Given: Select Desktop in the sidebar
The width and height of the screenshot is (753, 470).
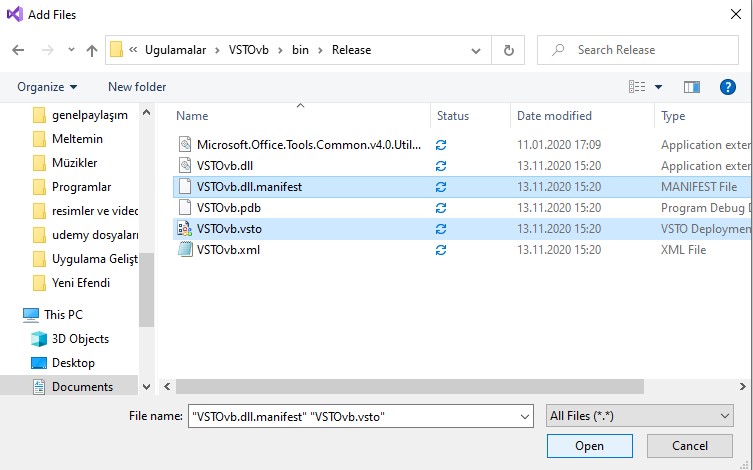Looking at the screenshot, I should [73, 363].
